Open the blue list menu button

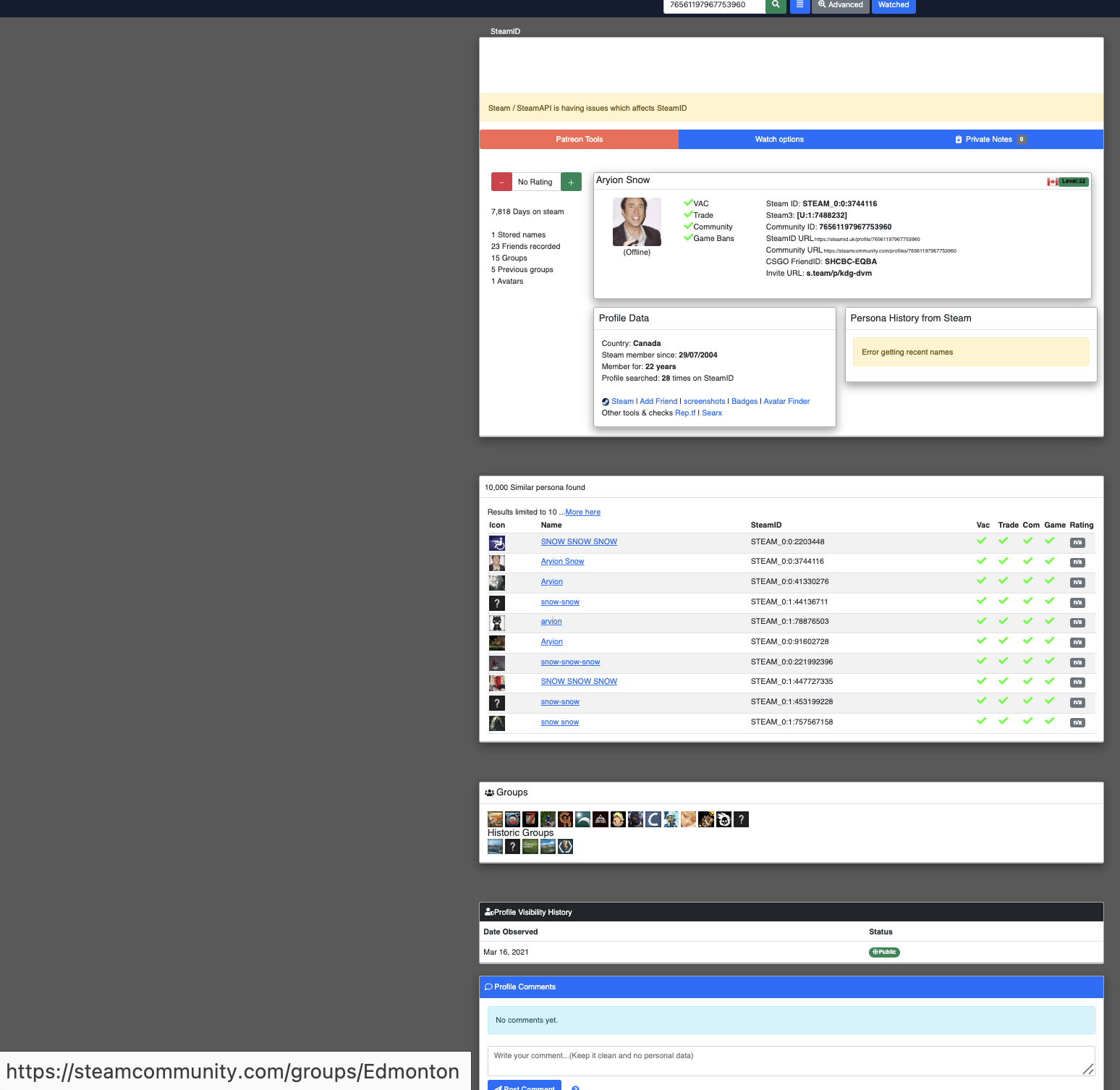799,5
